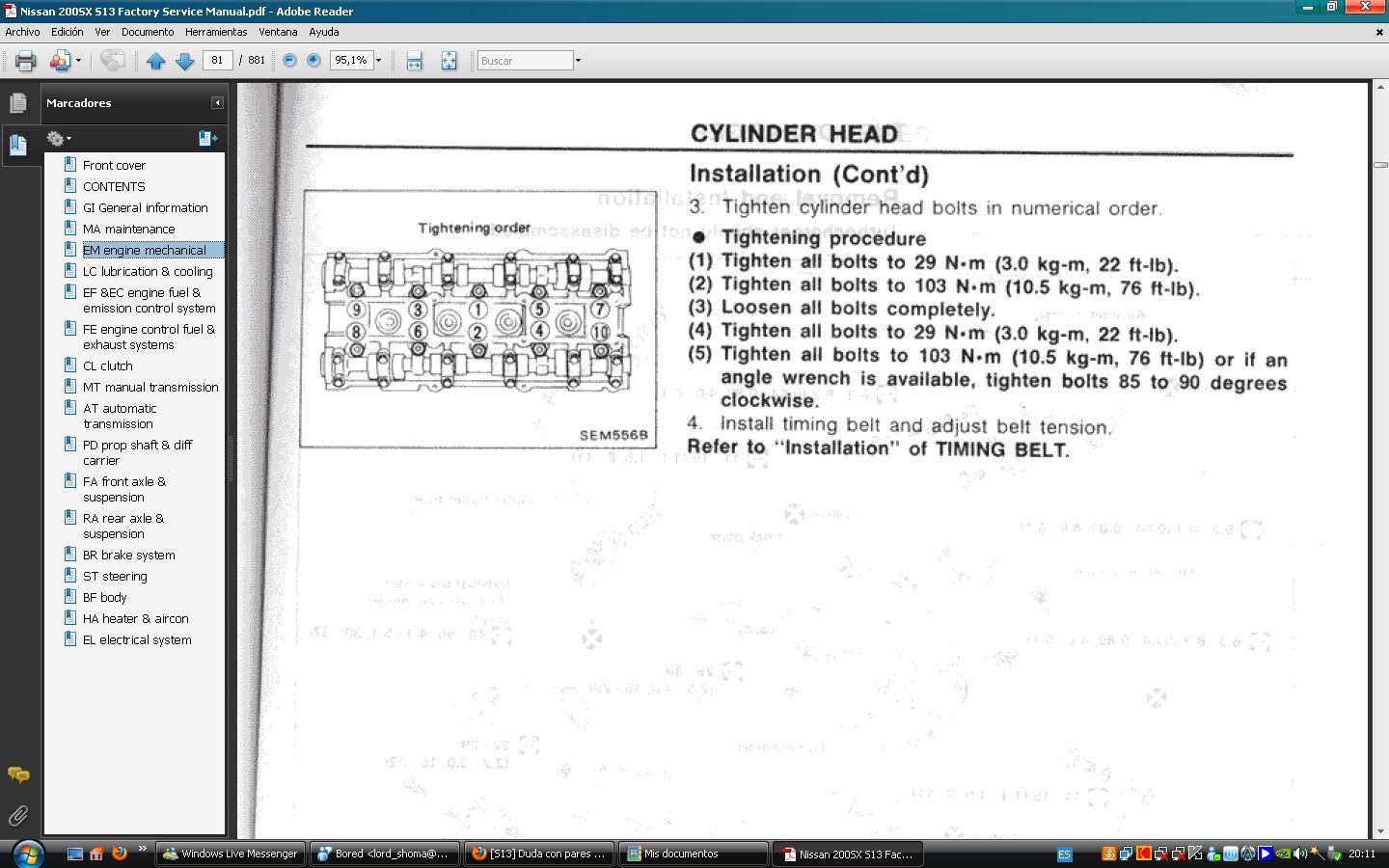1389x868 pixels.
Task: Open EF &EC engine fuel bookmark
Action: (x=149, y=300)
